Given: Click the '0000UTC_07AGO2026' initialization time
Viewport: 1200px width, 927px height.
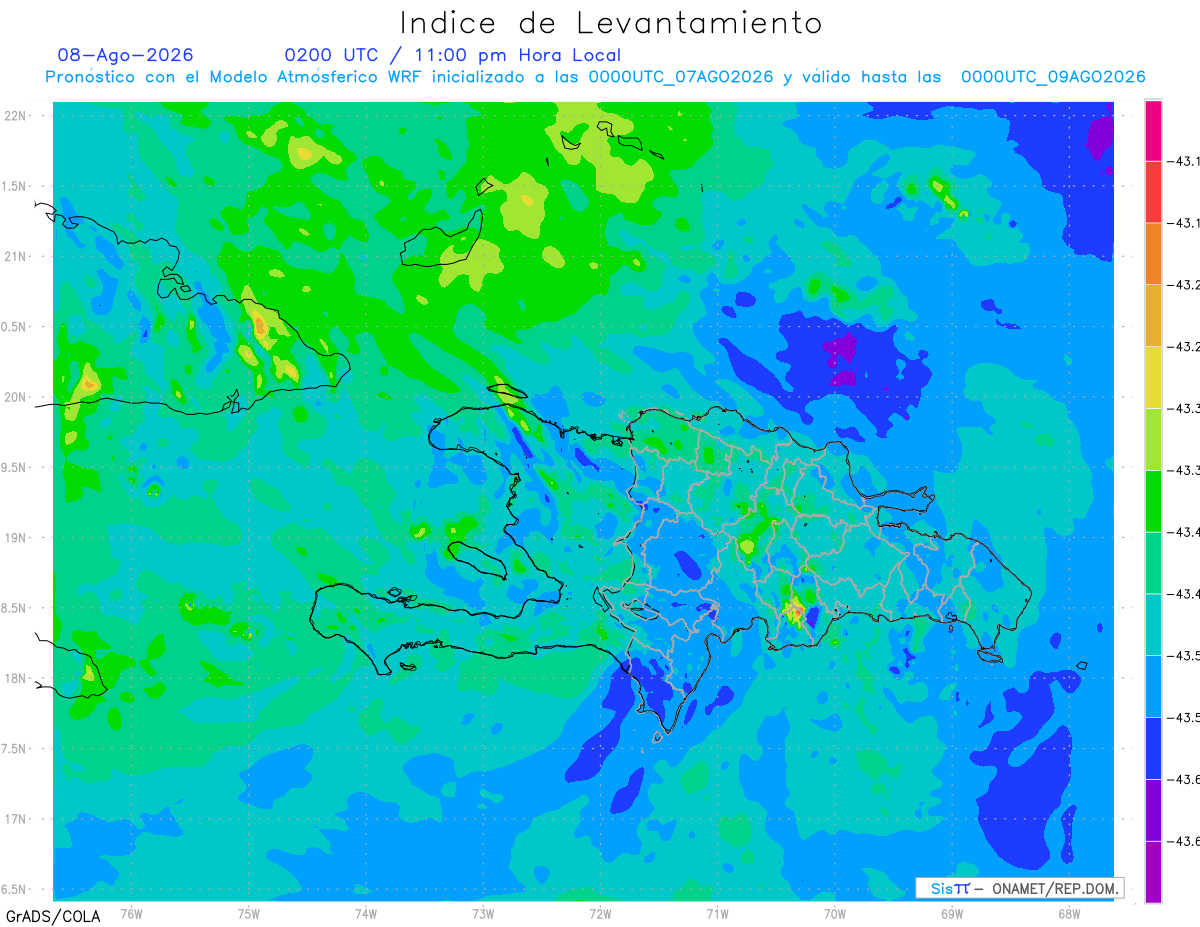Looking at the screenshot, I should pyautogui.click(x=681, y=77).
